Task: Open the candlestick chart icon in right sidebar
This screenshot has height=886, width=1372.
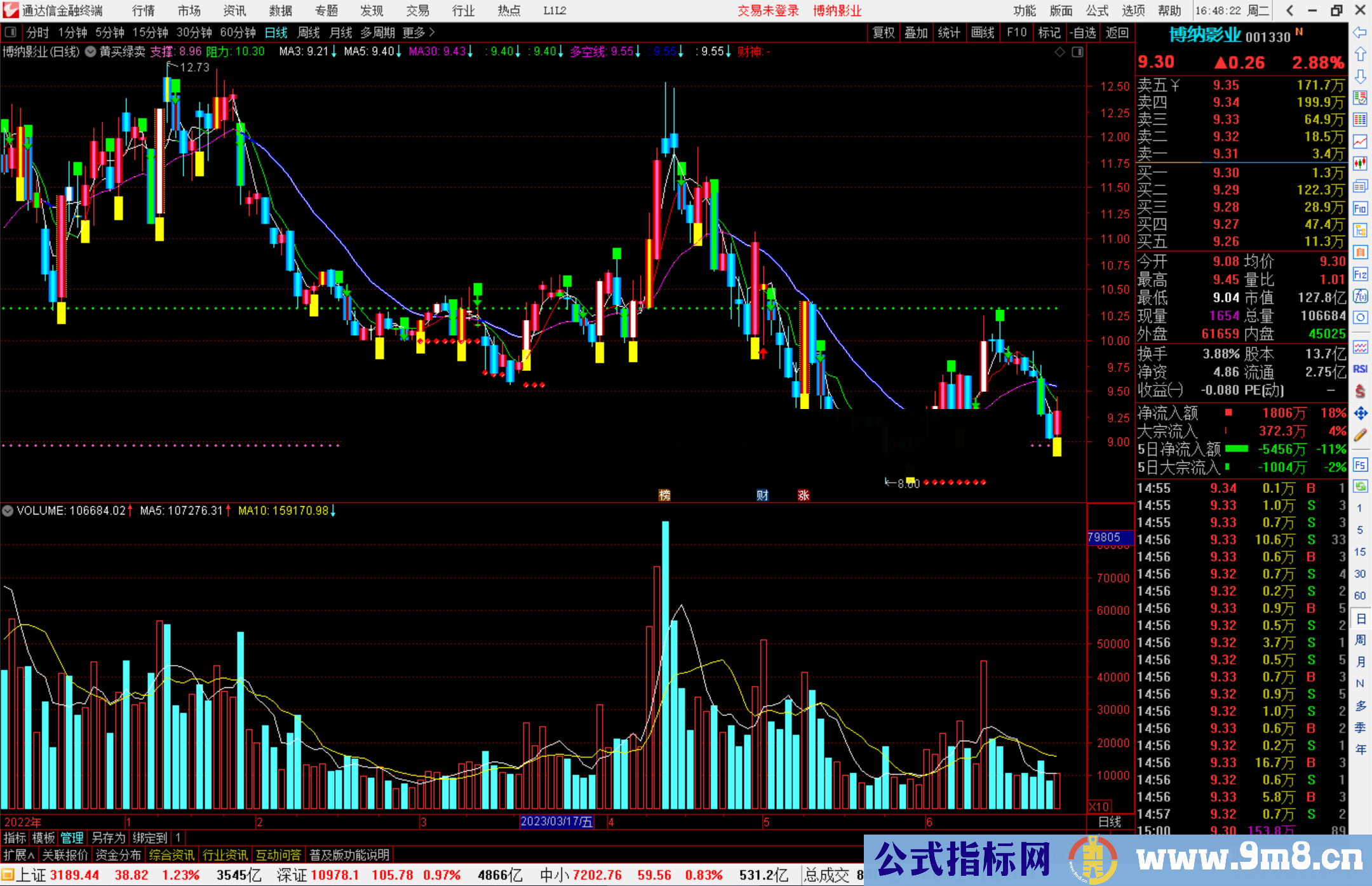Action: point(1360,164)
